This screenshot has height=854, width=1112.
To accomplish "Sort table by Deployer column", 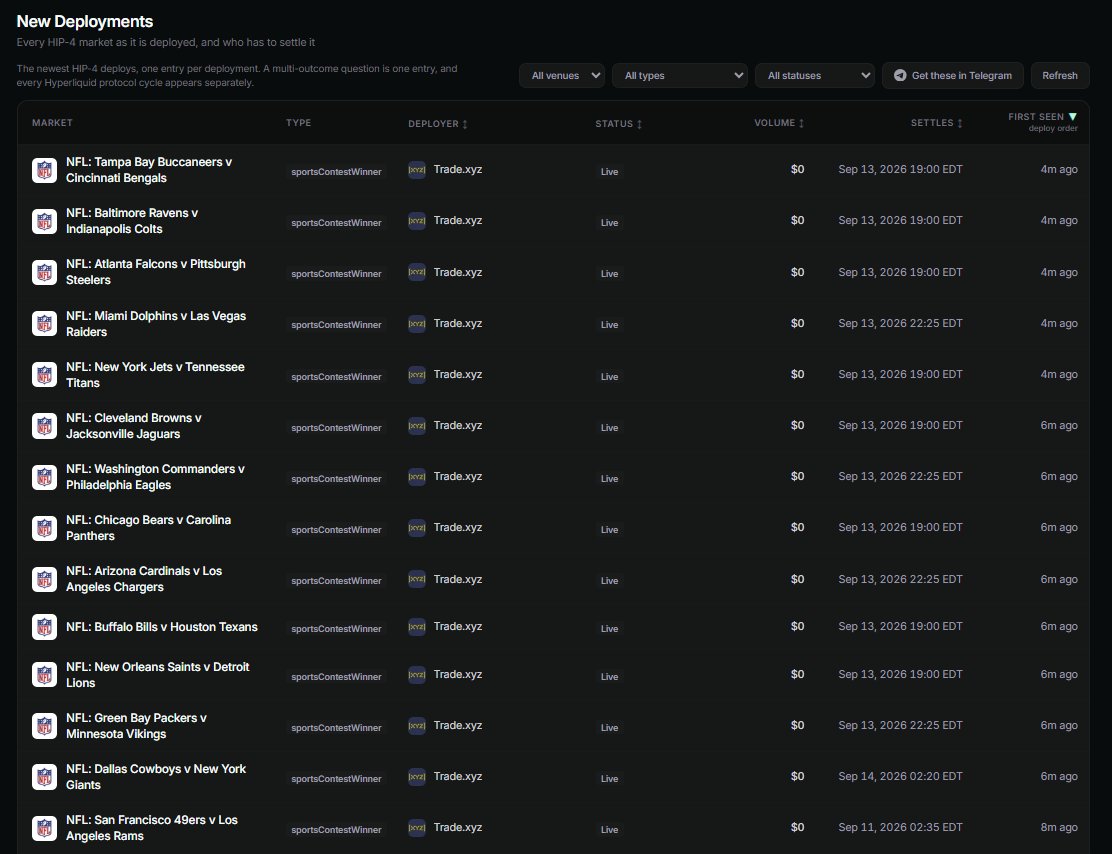I will [x=438, y=123].
